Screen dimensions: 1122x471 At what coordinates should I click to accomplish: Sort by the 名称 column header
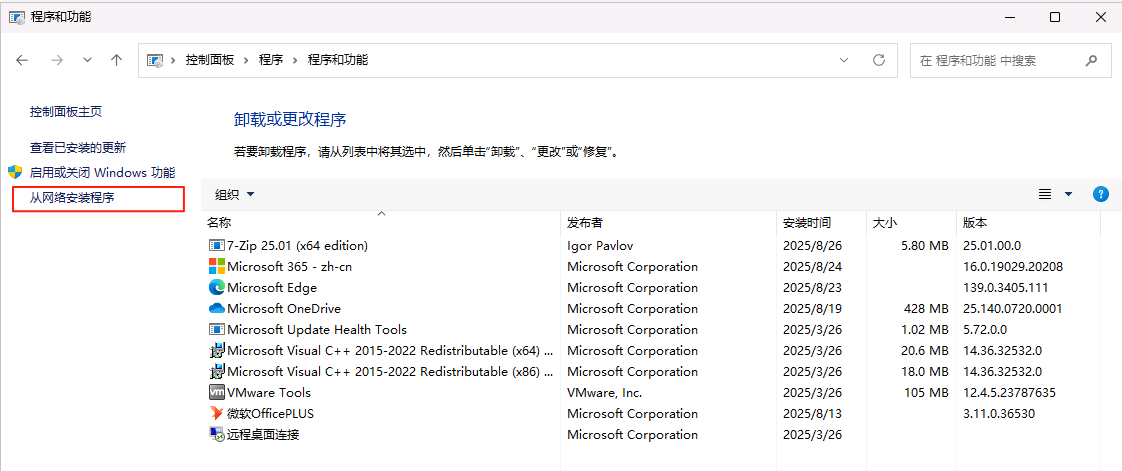point(381,223)
